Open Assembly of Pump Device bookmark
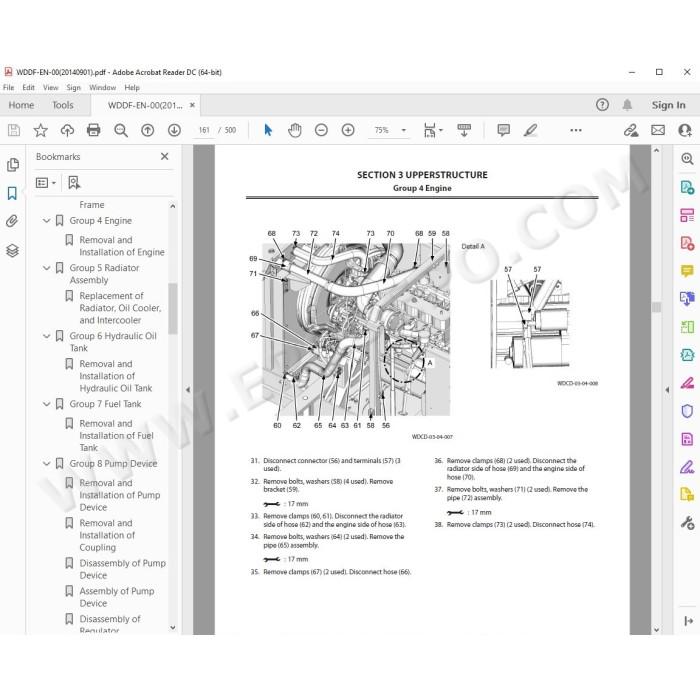 click(117, 597)
